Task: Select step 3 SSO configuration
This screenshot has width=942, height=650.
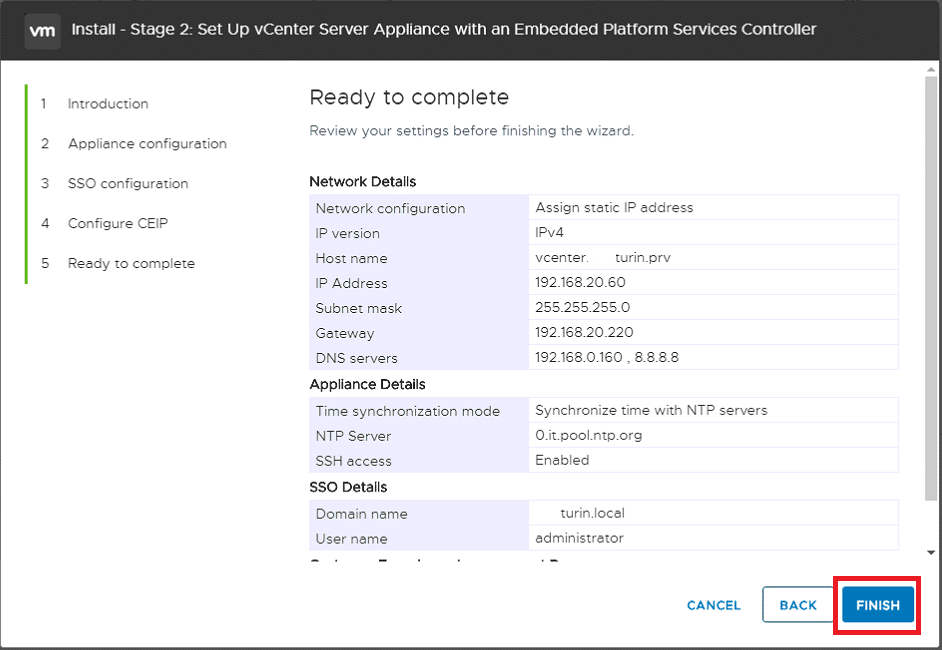Action: (x=128, y=183)
